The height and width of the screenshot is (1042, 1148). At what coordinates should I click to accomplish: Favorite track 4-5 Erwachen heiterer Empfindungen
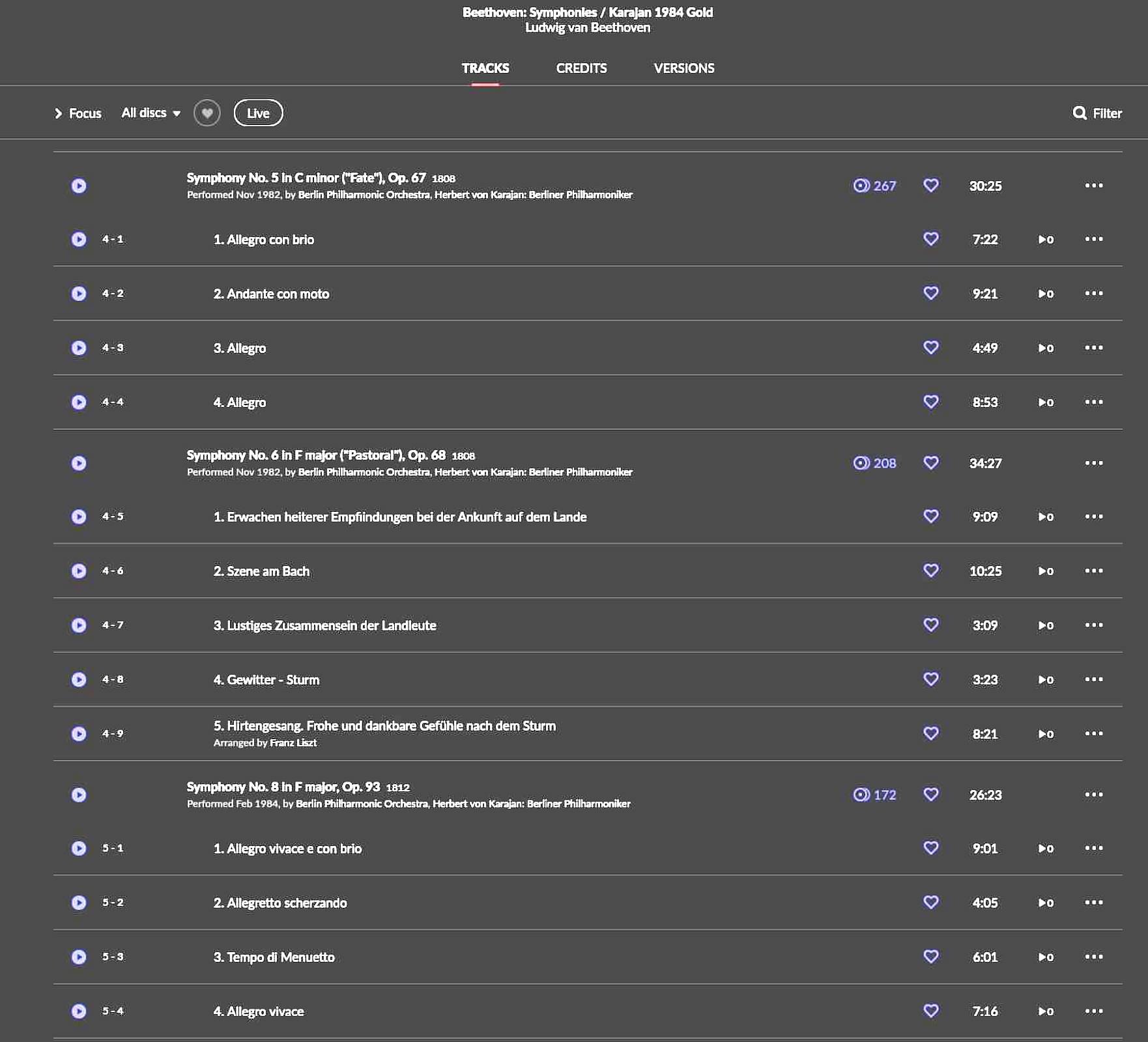point(931,516)
